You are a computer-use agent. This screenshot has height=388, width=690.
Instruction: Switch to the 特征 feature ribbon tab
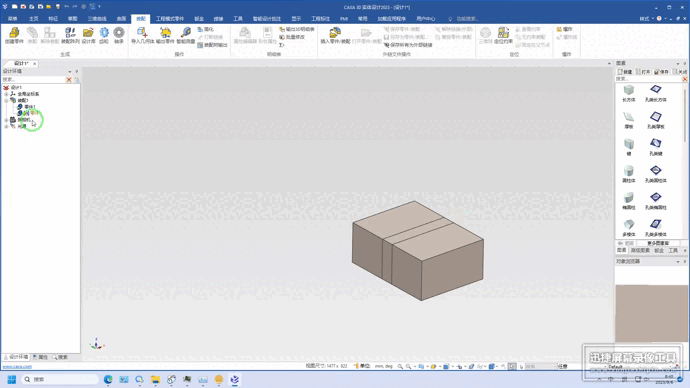53,18
